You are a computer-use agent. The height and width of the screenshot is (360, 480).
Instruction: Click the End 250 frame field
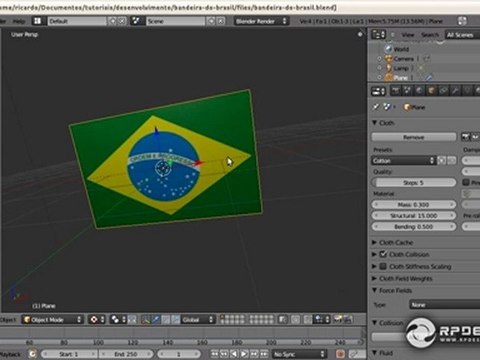[126, 354]
